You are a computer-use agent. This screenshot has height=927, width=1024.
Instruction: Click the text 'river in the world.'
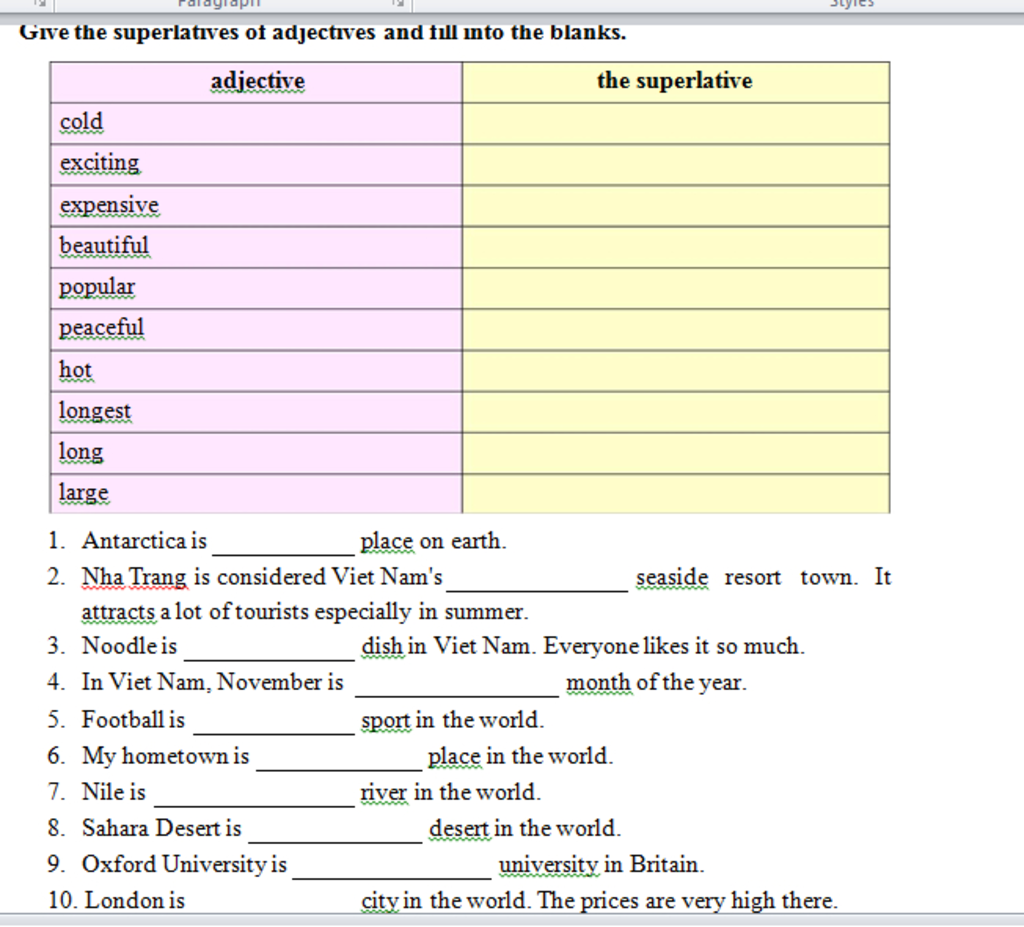point(451,792)
